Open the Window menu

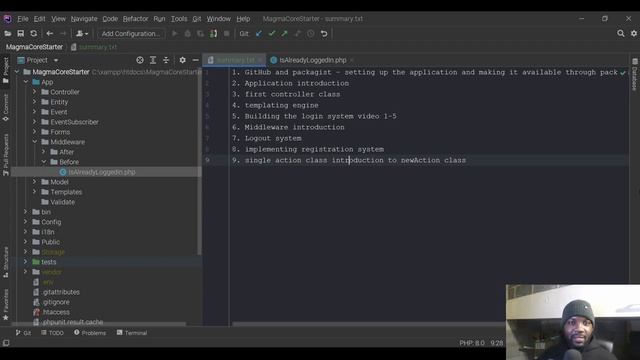[x=218, y=19]
